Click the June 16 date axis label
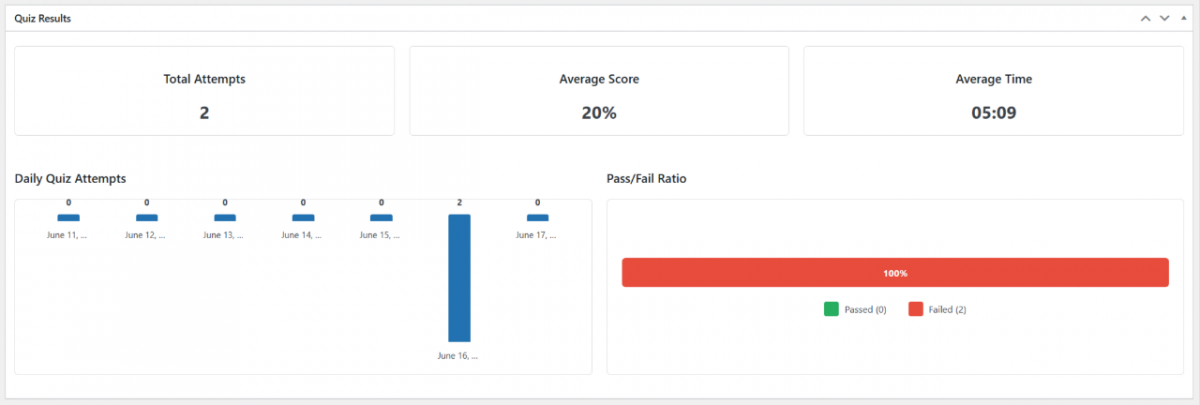 (x=458, y=355)
